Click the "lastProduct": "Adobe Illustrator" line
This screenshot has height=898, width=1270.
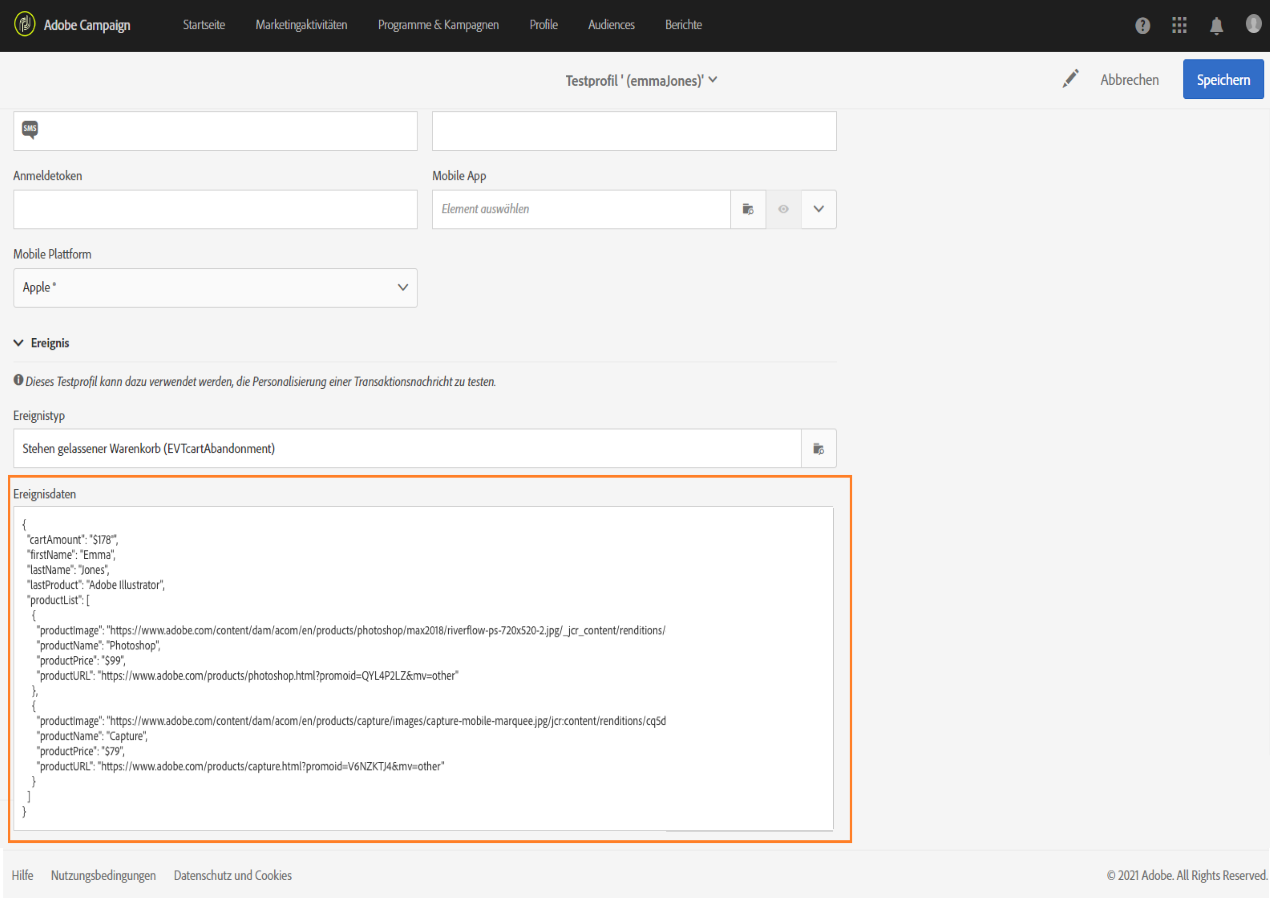tap(96, 584)
